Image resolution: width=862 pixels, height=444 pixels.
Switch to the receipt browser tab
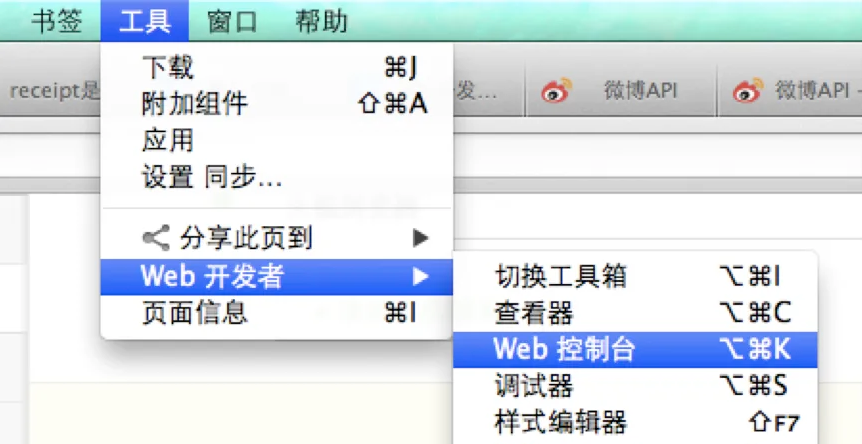(52, 91)
